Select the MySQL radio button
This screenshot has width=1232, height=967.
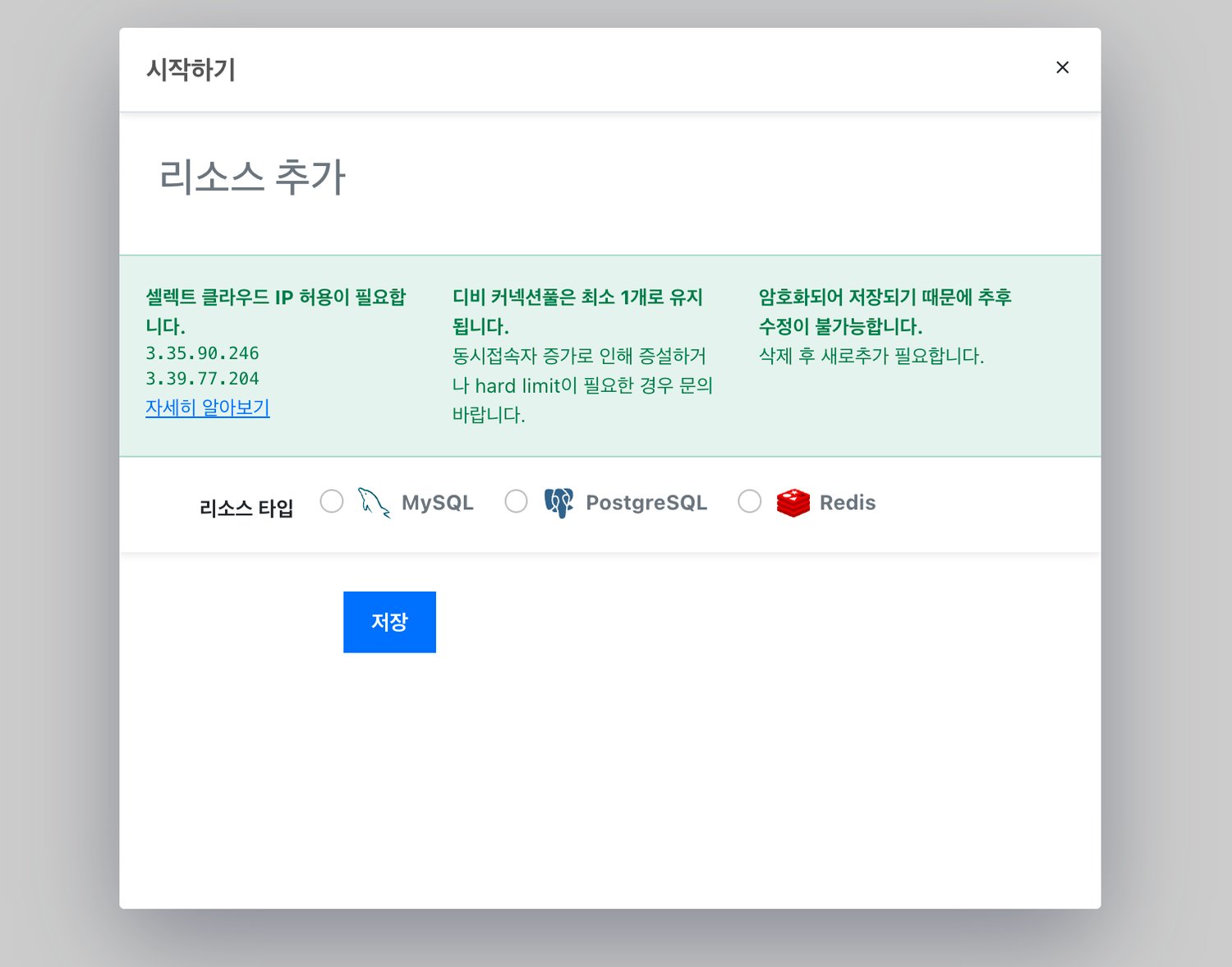point(332,501)
